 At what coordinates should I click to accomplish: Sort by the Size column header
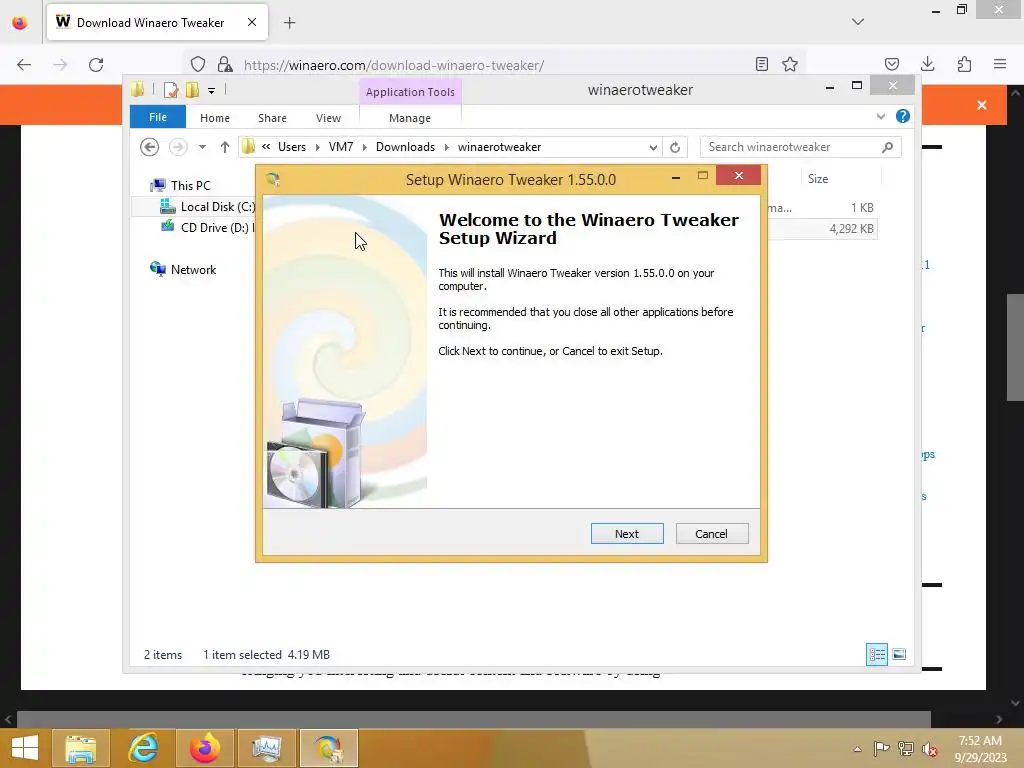coord(818,179)
